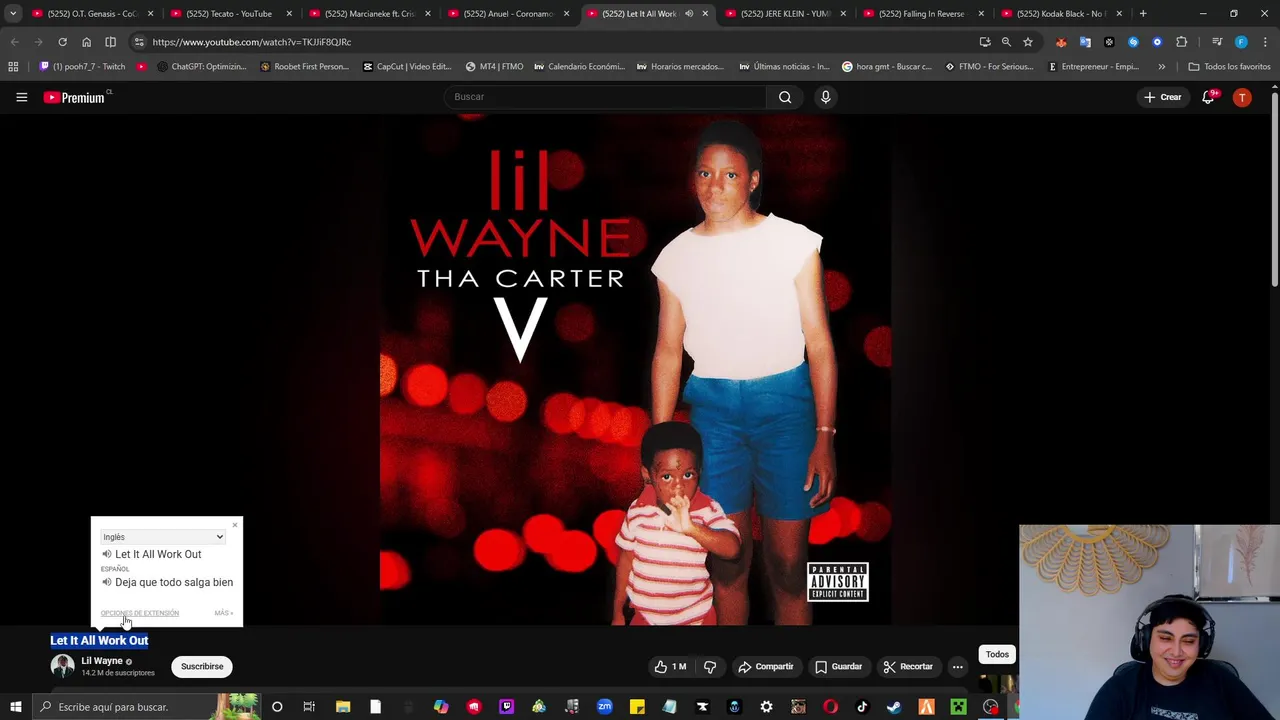Screen dimensions: 1280x720
Task: Go to browser home page
Action: click(86, 42)
